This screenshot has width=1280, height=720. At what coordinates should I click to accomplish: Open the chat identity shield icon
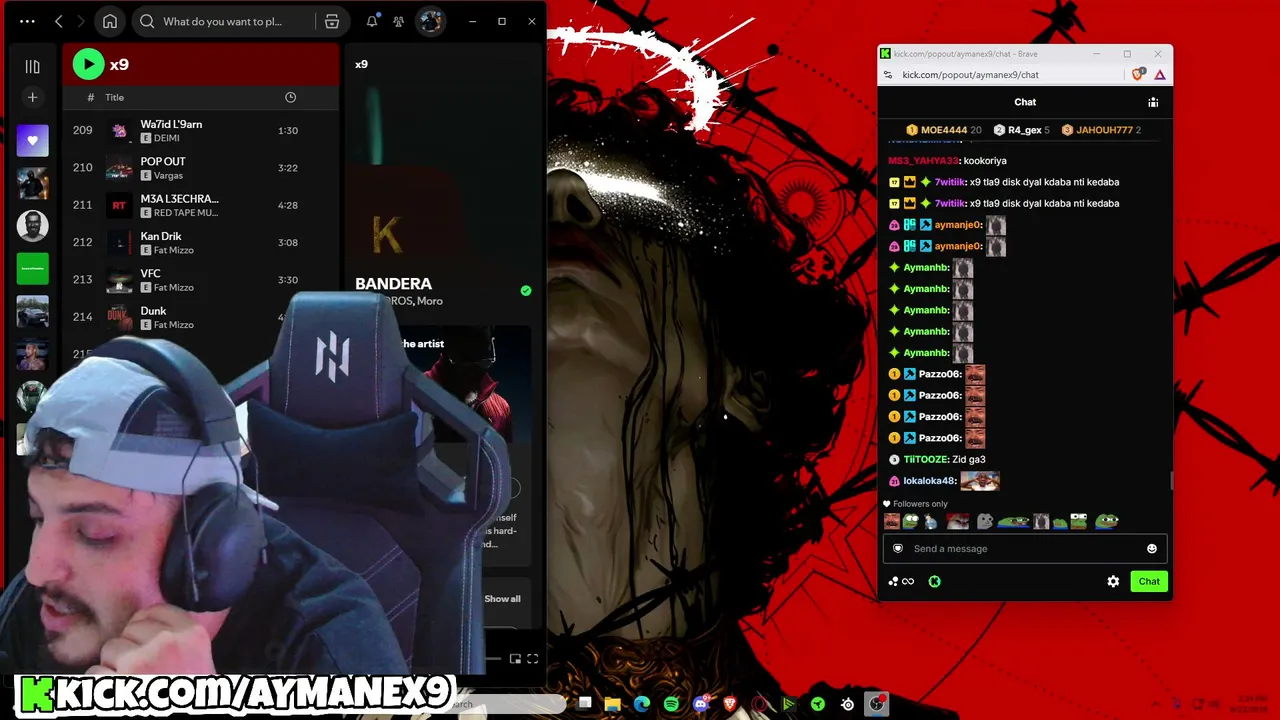[898, 548]
